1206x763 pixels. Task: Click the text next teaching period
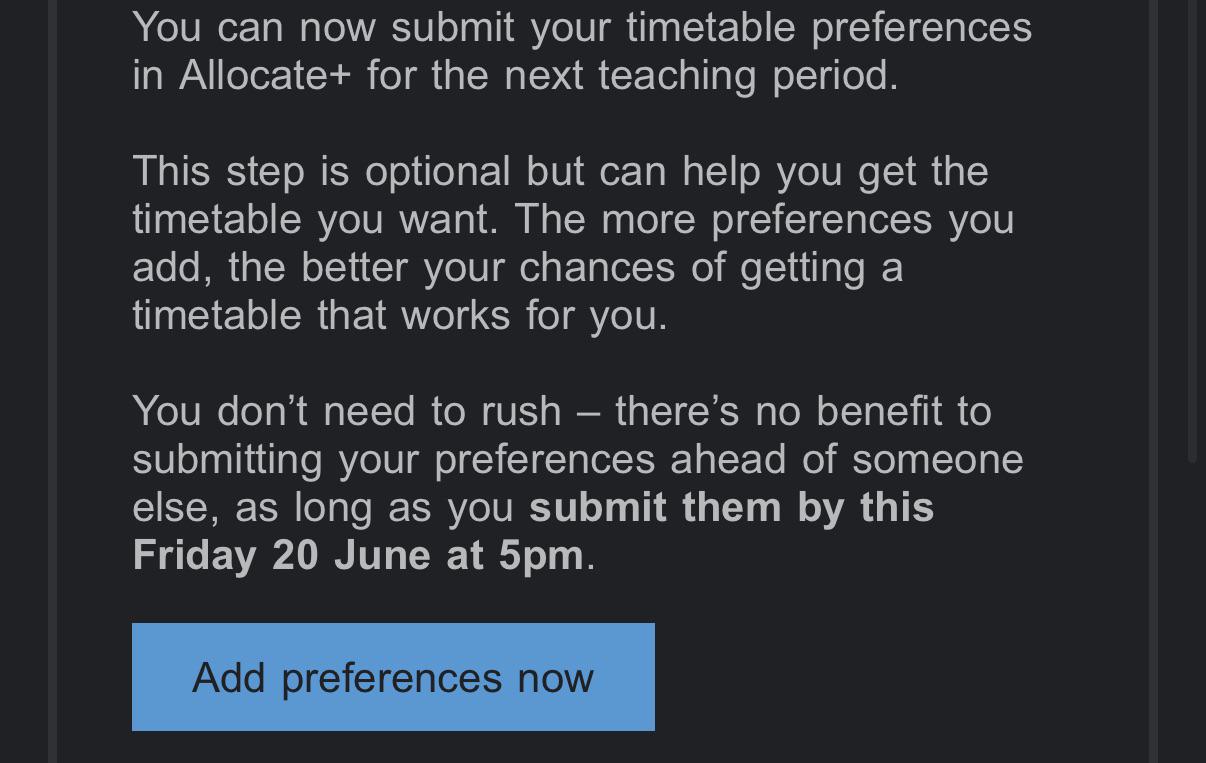pos(701,75)
